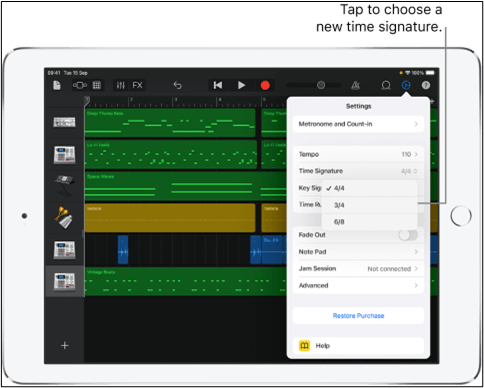Tap Settings popover title

click(358, 106)
